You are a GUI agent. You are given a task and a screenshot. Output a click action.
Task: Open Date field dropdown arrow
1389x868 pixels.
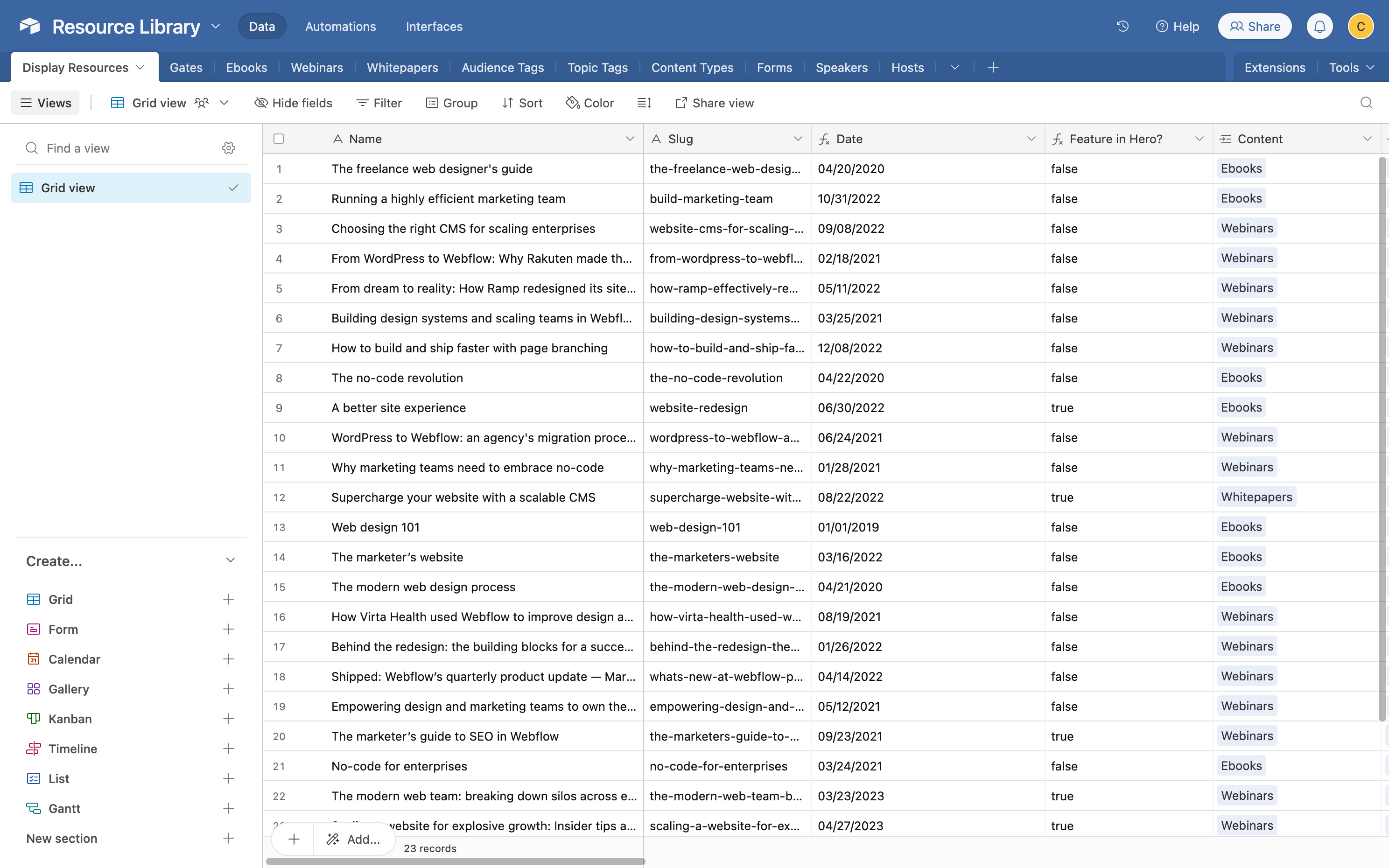click(x=1031, y=139)
